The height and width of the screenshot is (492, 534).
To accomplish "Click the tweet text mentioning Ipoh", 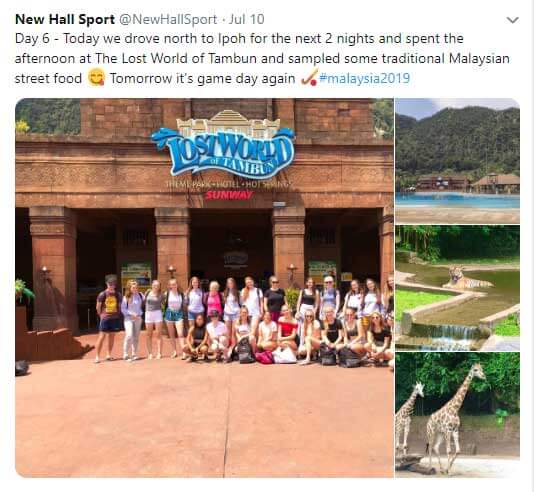I will (x=239, y=38).
